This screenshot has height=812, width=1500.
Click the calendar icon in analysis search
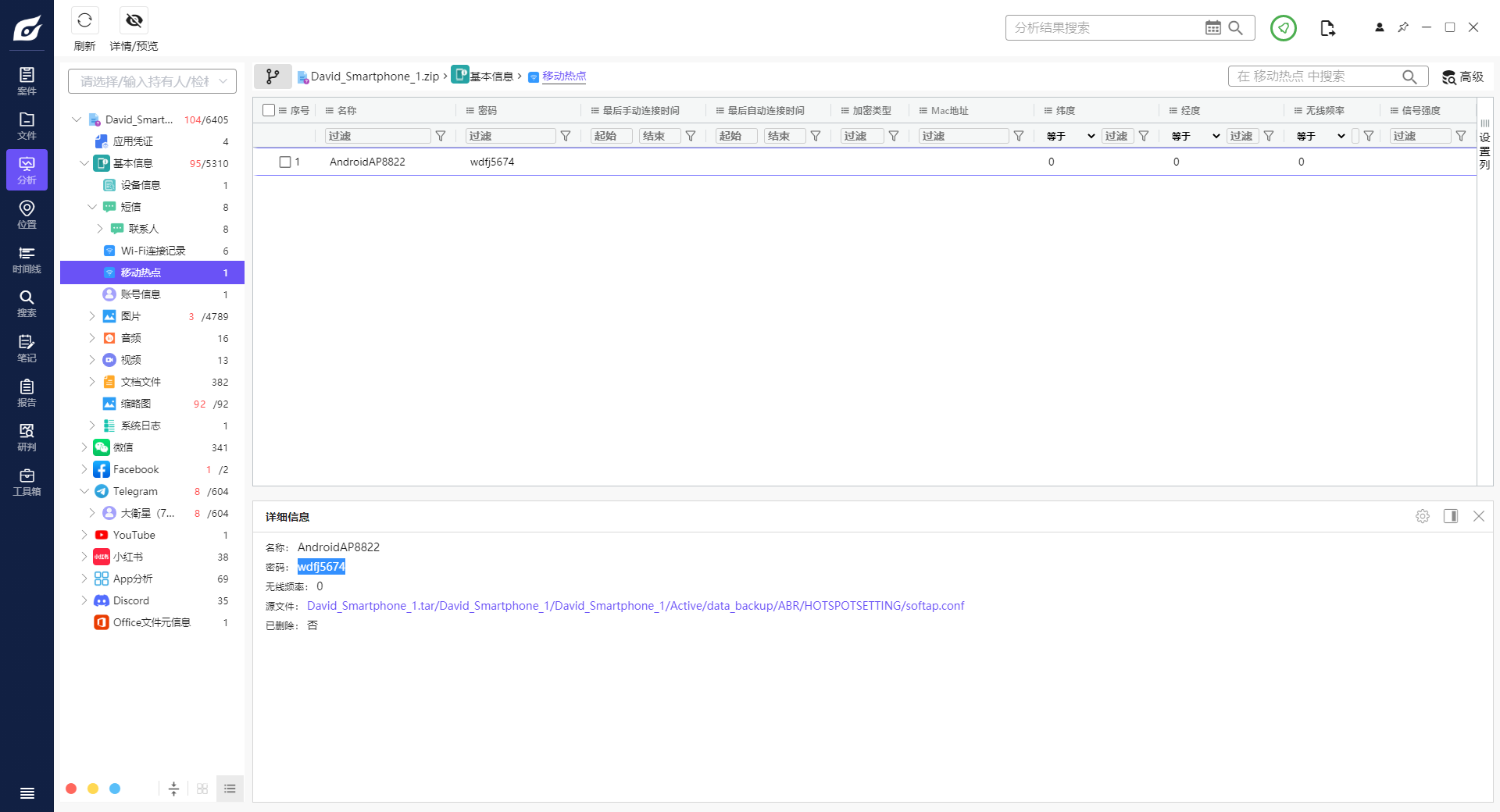(1212, 28)
